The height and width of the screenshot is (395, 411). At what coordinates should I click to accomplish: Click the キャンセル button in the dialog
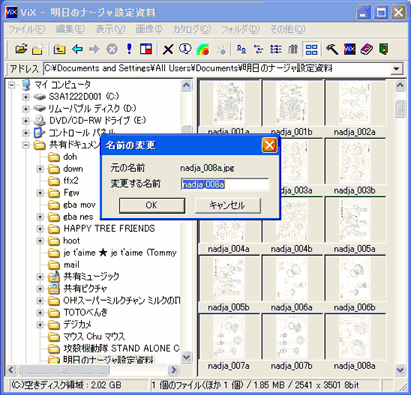pyautogui.click(x=227, y=205)
